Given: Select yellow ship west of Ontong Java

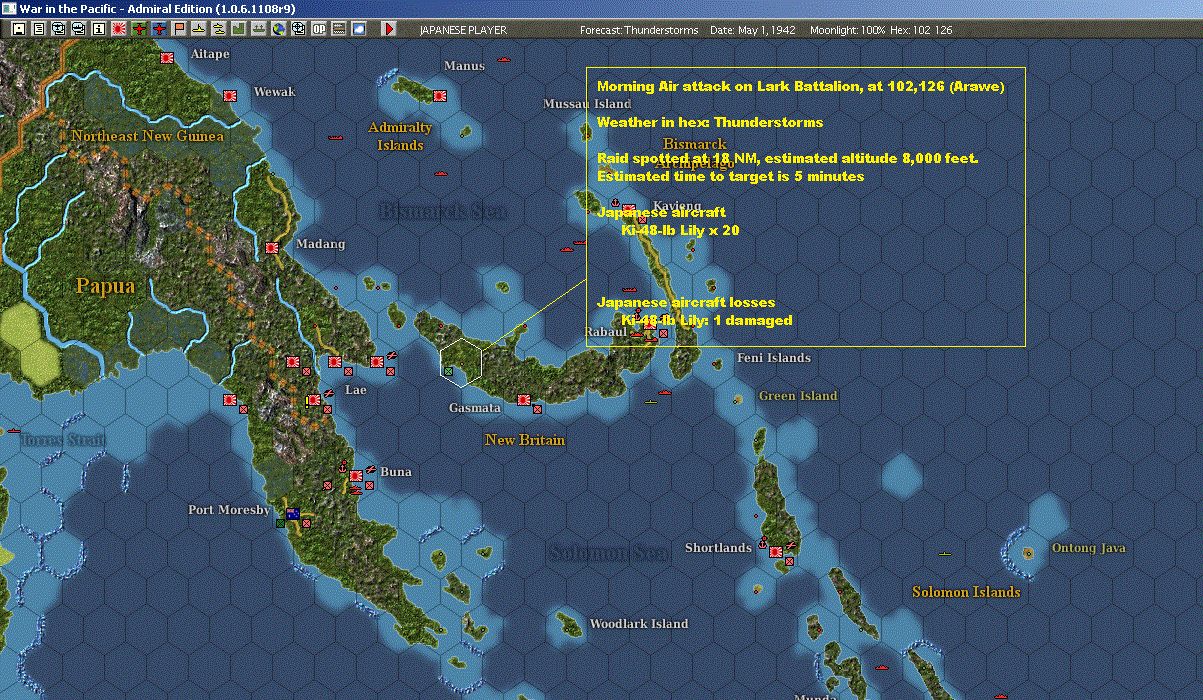Looking at the screenshot, I should 945,553.
